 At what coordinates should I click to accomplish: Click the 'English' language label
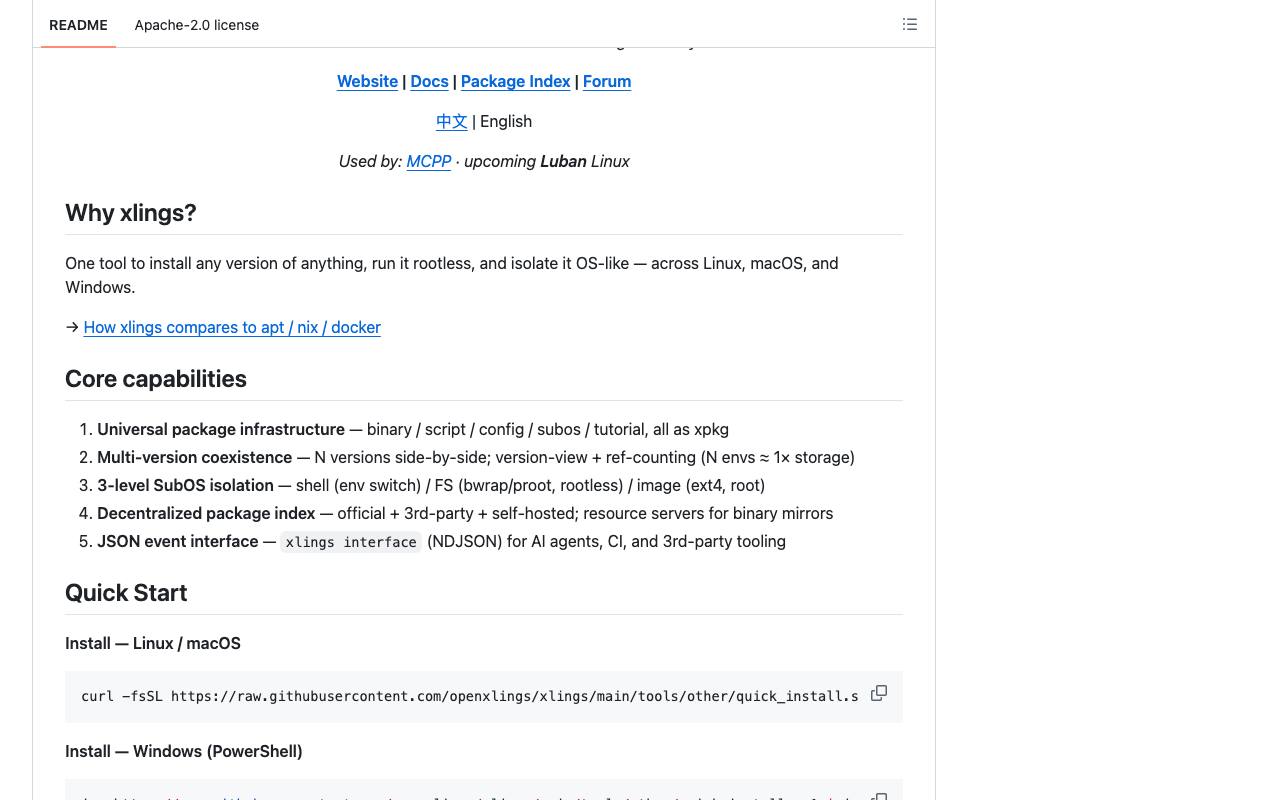point(506,122)
